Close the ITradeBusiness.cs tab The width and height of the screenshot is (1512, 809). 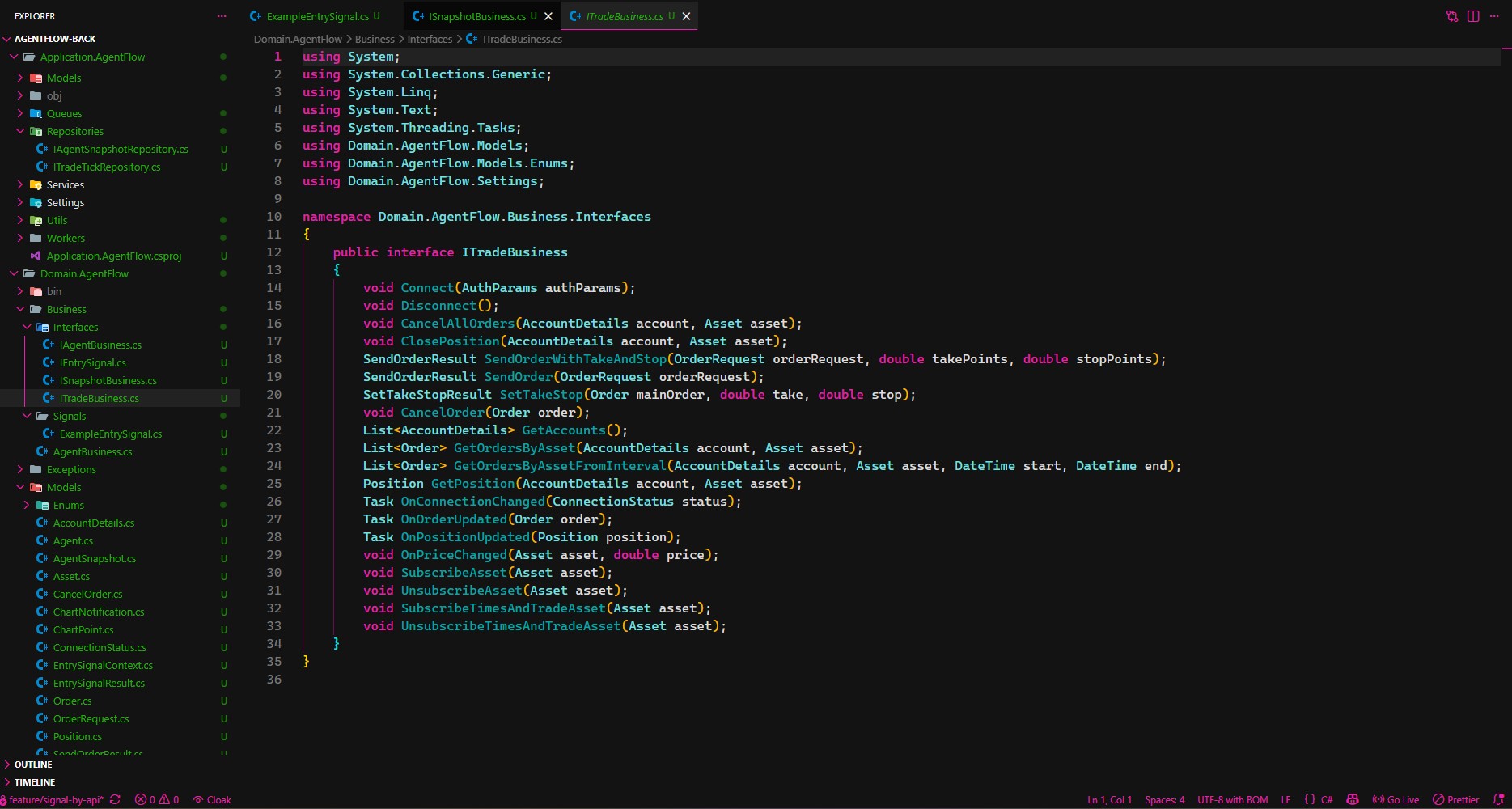686,16
